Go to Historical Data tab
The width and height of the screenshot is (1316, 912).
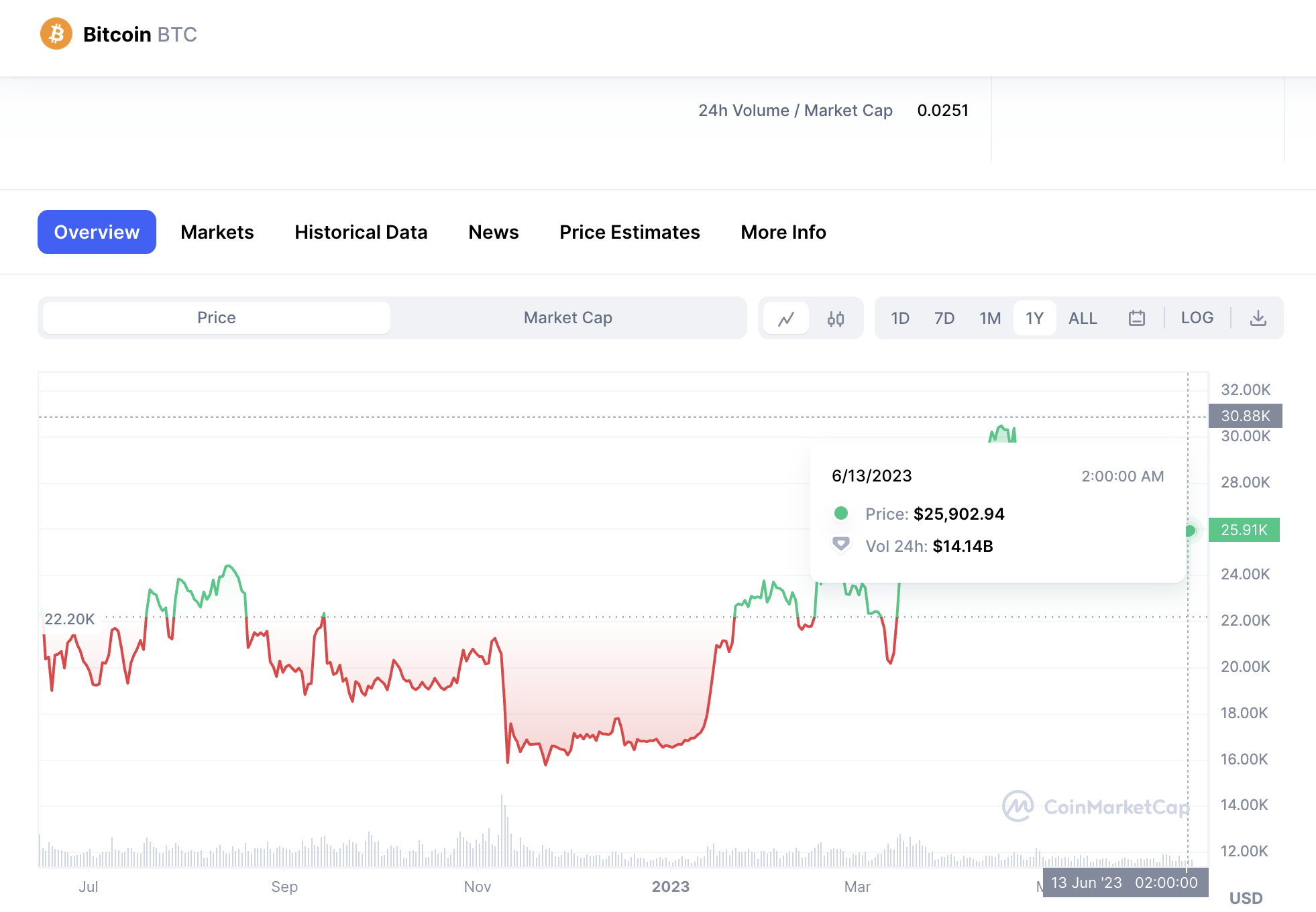pos(361,232)
